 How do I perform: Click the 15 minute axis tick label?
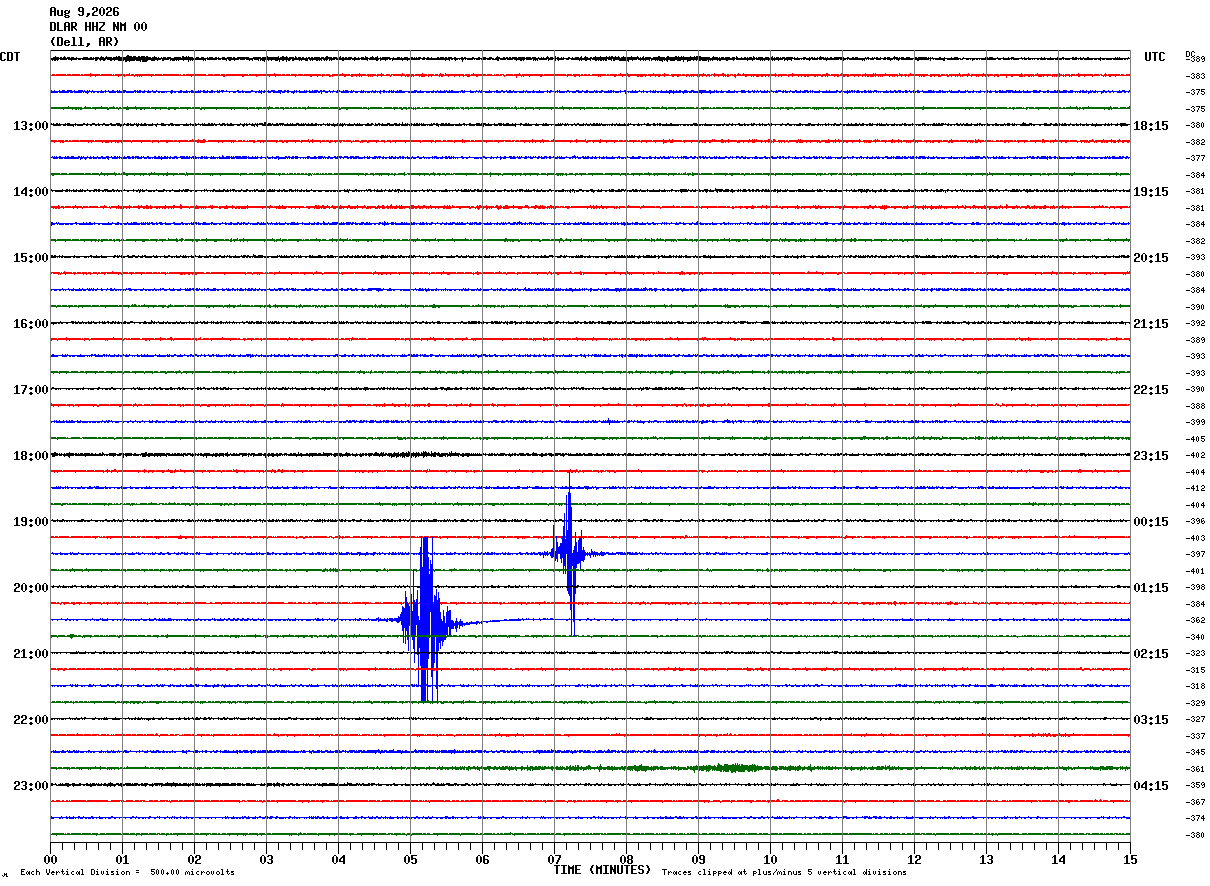pos(1130,860)
